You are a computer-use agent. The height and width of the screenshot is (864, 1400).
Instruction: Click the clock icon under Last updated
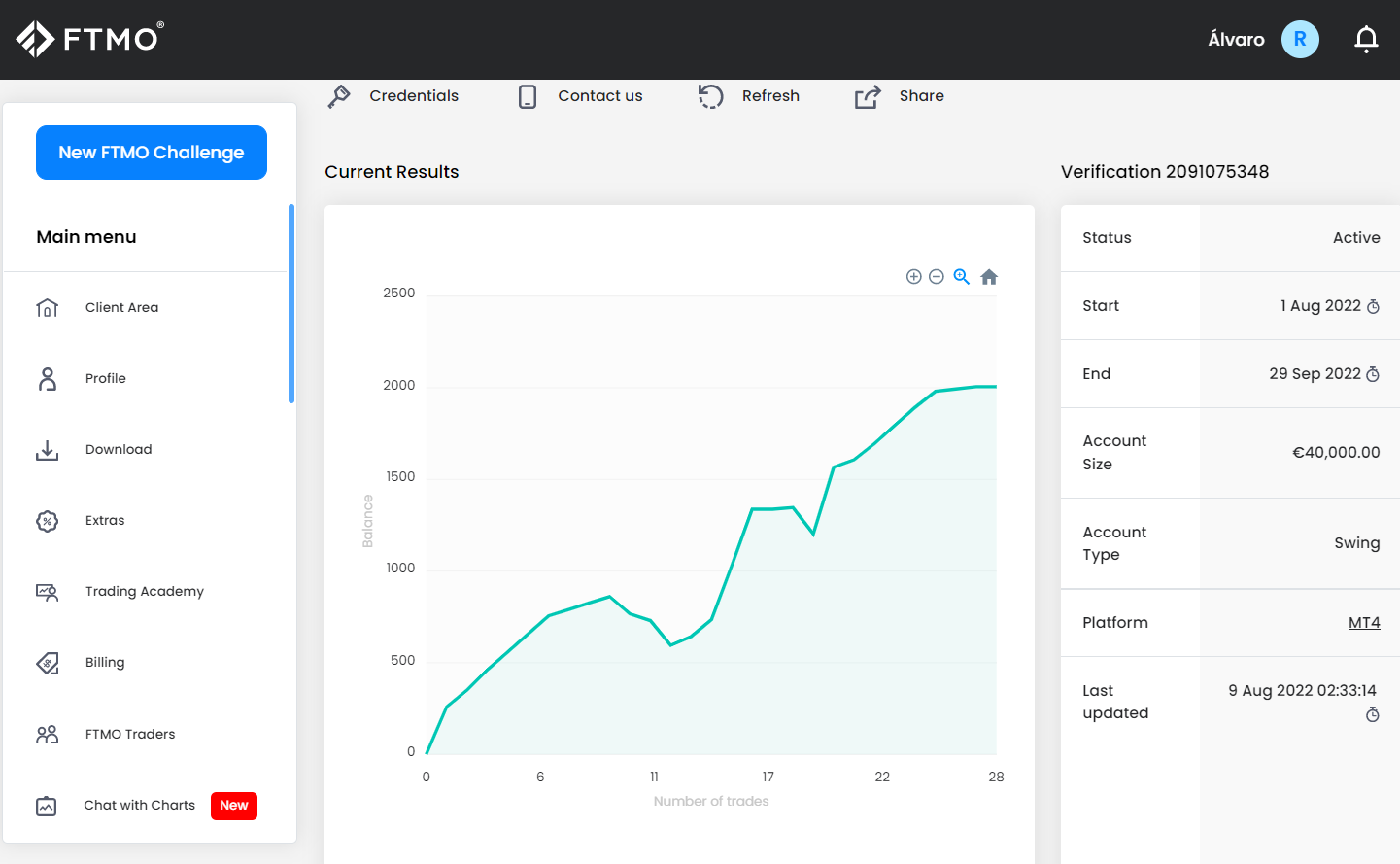1372,715
